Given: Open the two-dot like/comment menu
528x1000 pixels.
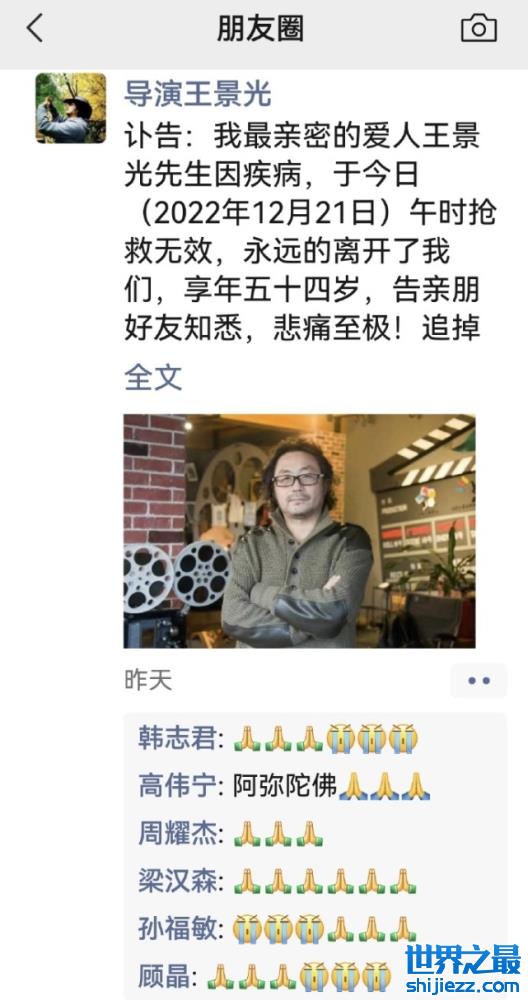Looking at the screenshot, I should coord(479,680).
